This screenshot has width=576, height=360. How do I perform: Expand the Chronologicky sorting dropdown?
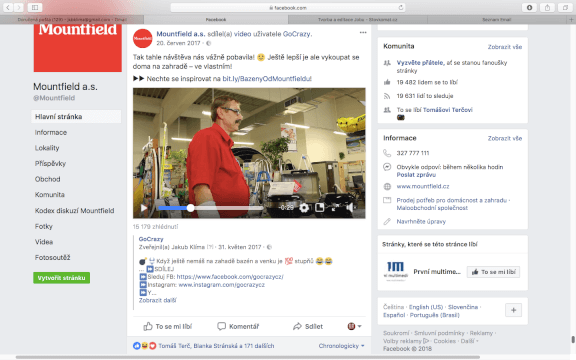(x=342, y=346)
